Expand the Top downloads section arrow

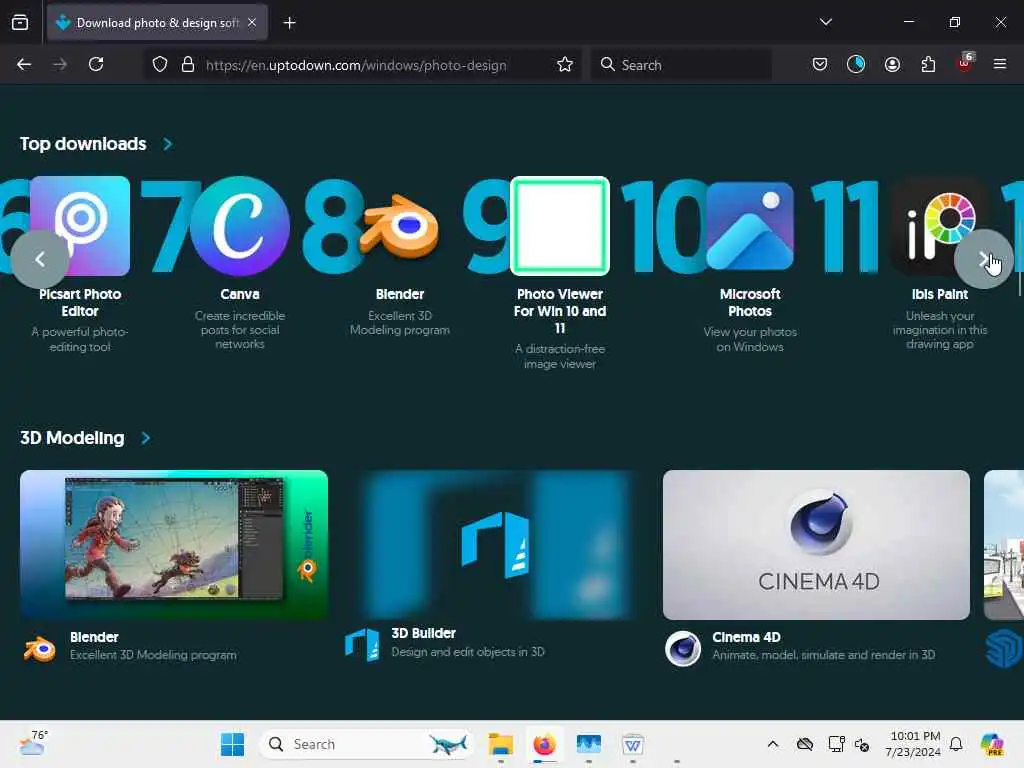[168, 144]
